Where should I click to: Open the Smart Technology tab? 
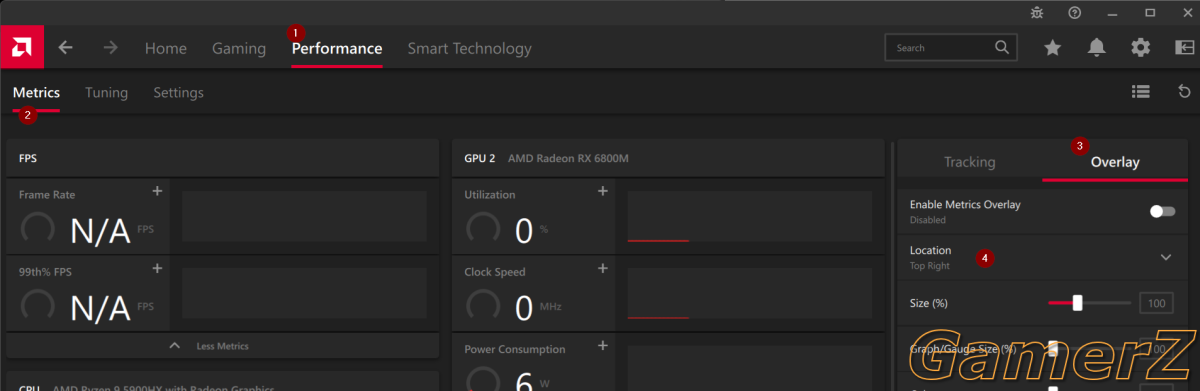click(469, 48)
